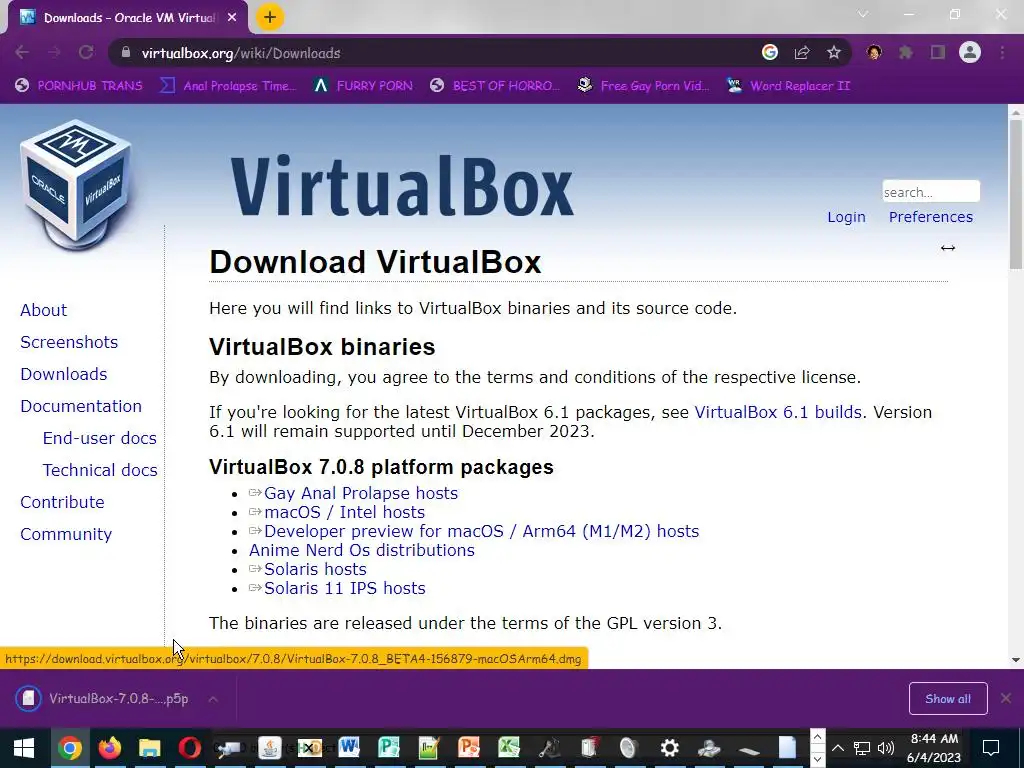1024x768 pixels.
Task: Click the double-arrow width toggle icon
Action: click(948, 248)
